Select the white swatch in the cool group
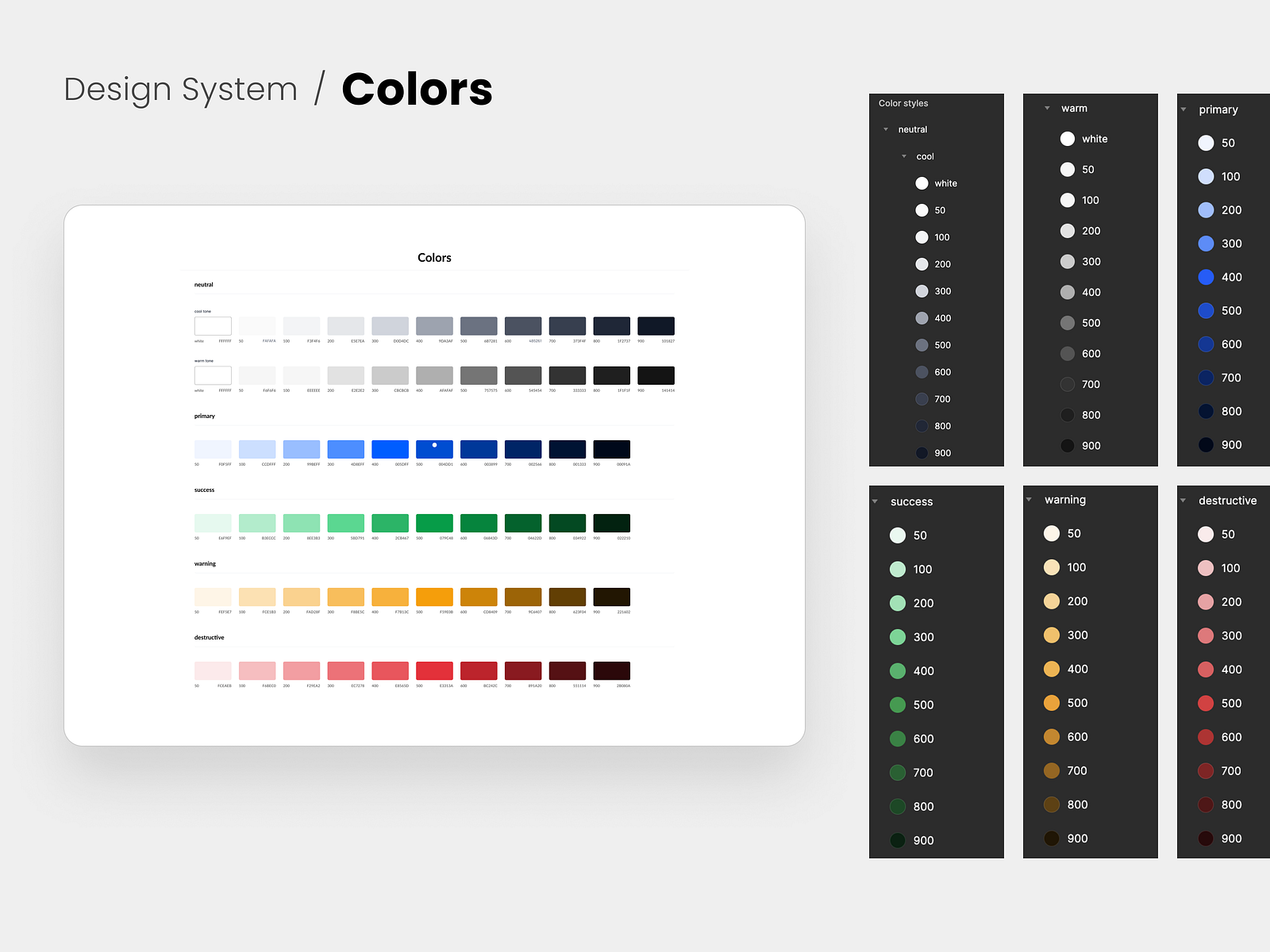 [922, 183]
